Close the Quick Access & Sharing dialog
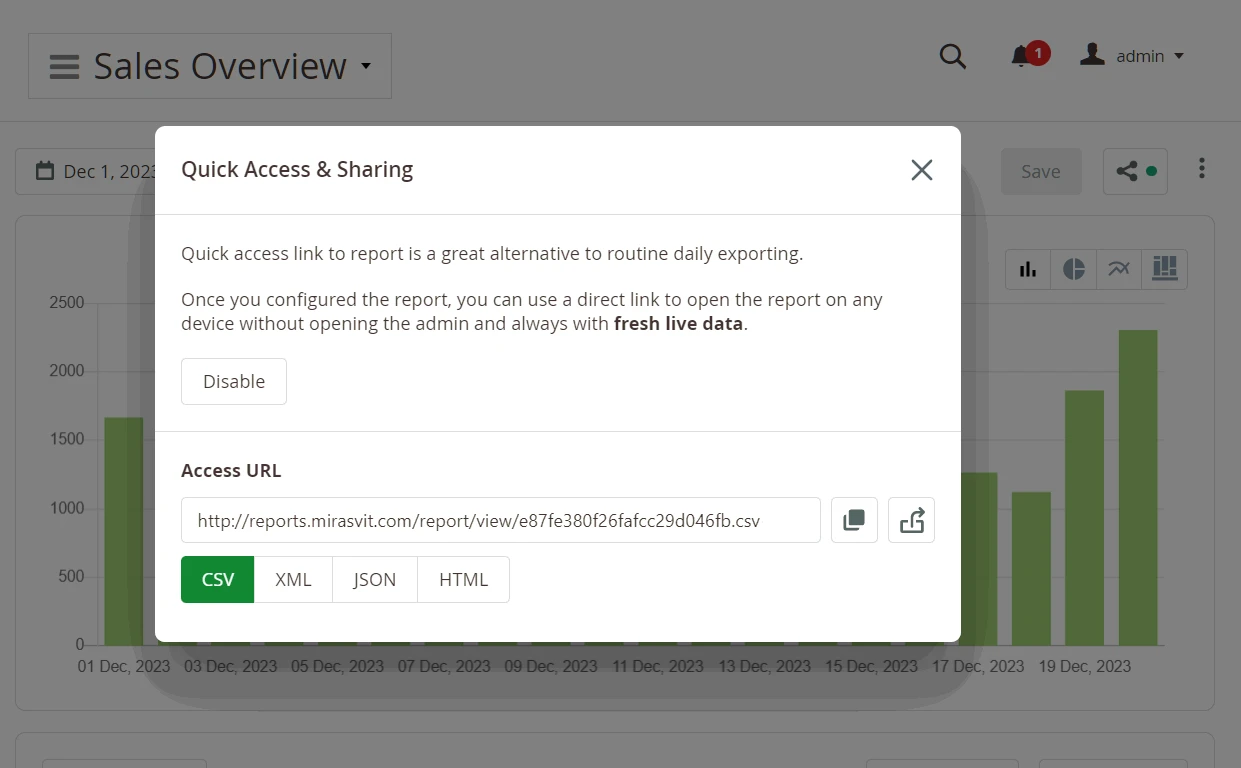This screenshot has height=768, width=1241. [x=921, y=170]
